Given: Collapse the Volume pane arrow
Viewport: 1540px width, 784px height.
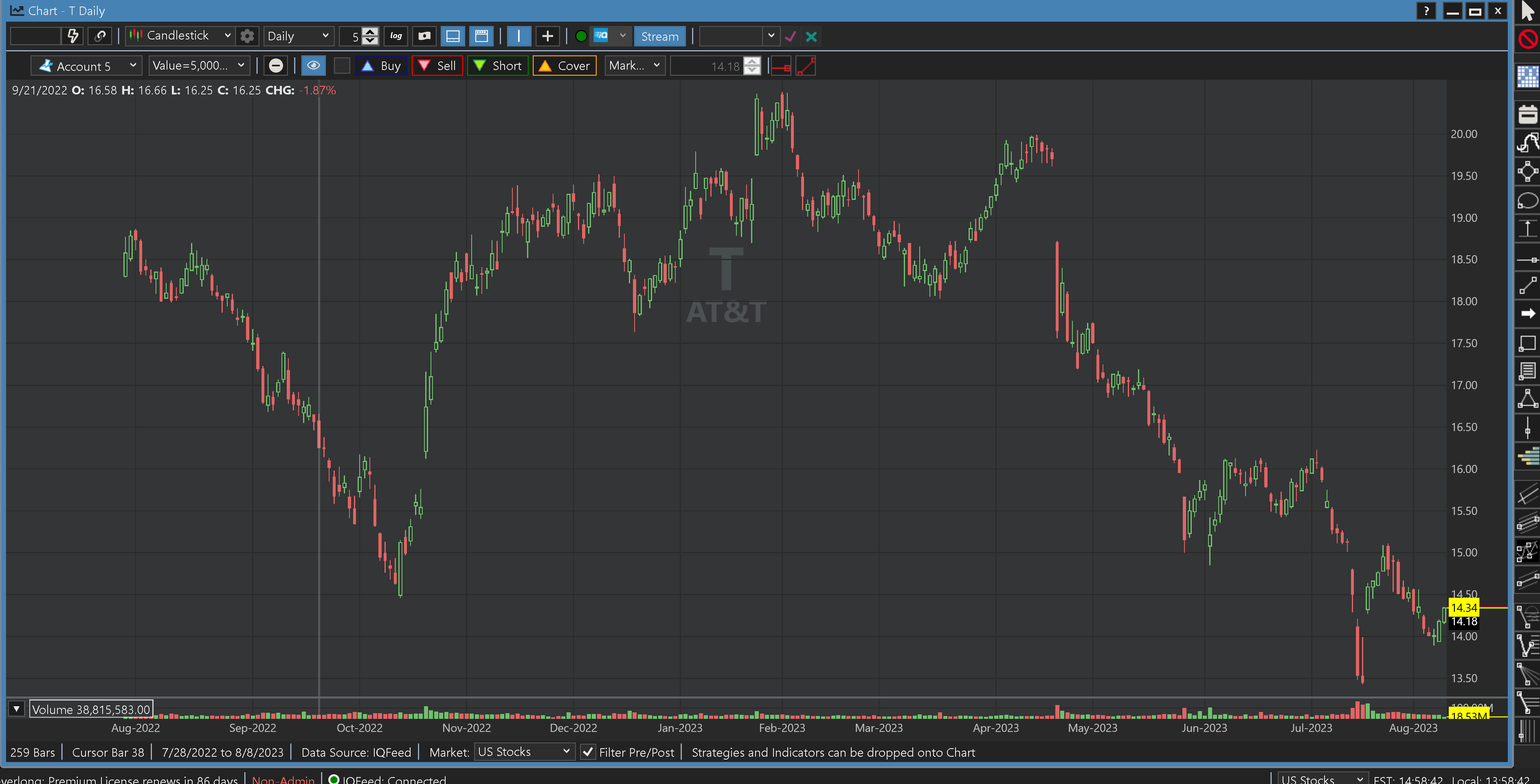Looking at the screenshot, I should coord(17,709).
